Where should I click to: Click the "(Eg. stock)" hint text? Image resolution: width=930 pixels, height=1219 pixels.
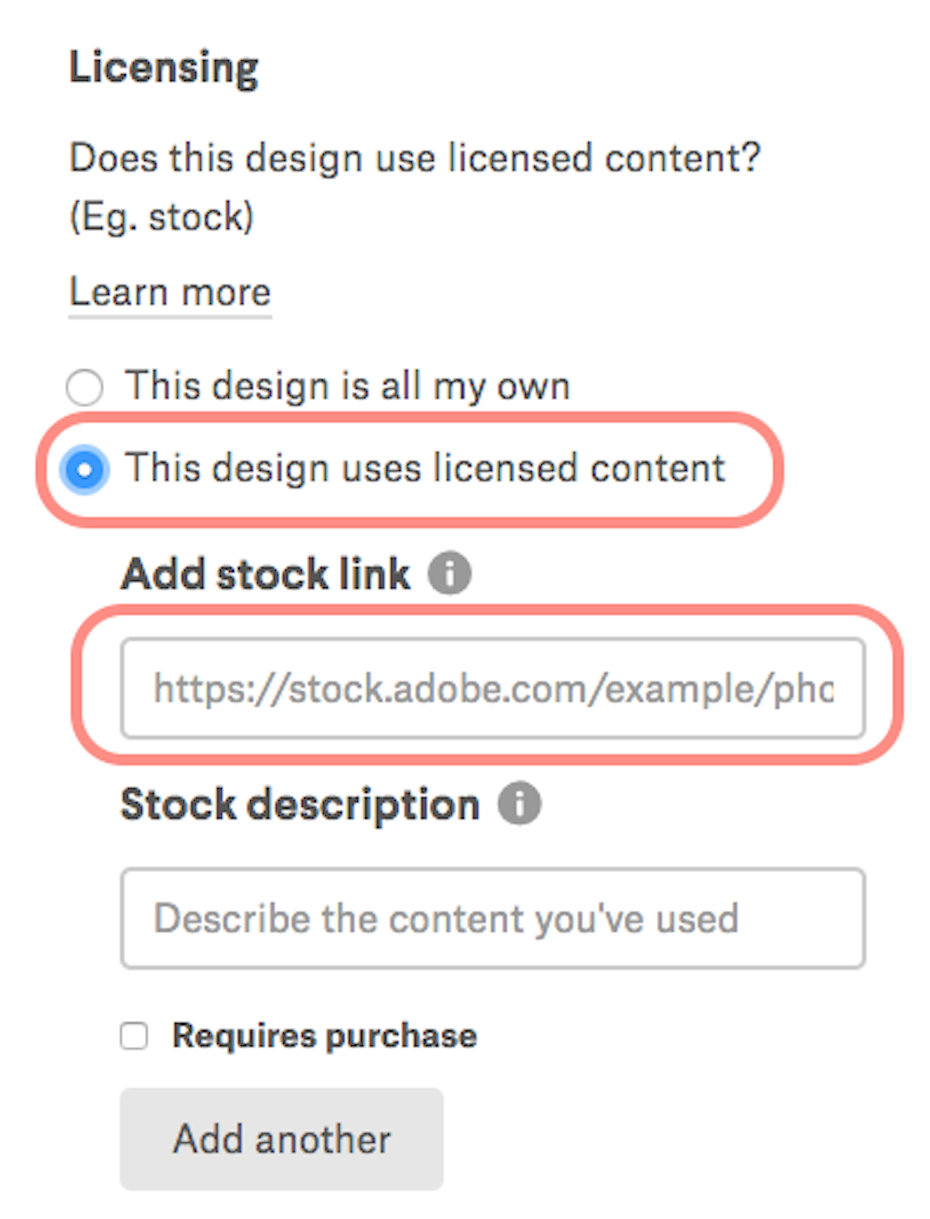pos(161,216)
